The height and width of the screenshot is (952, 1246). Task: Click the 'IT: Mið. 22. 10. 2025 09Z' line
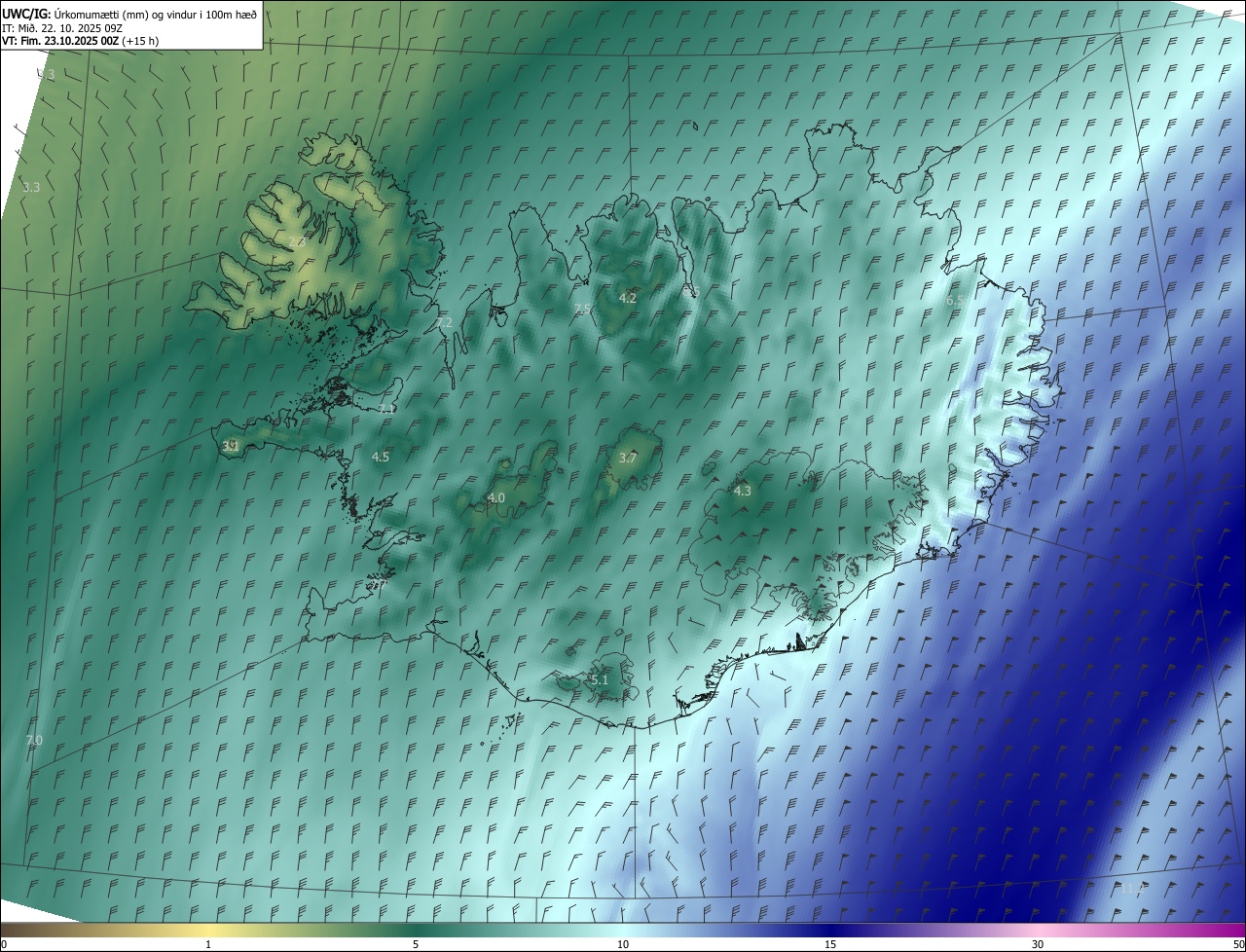tap(63, 27)
